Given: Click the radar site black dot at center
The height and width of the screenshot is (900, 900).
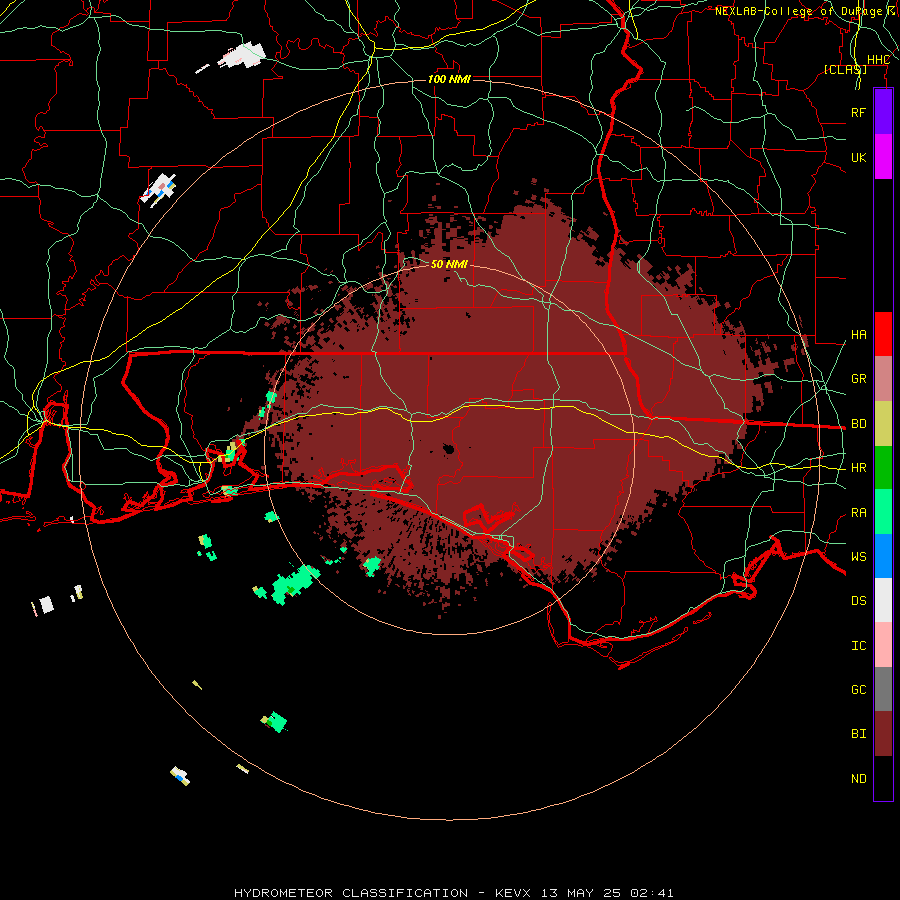Looking at the screenshot, I should [449, 449].
